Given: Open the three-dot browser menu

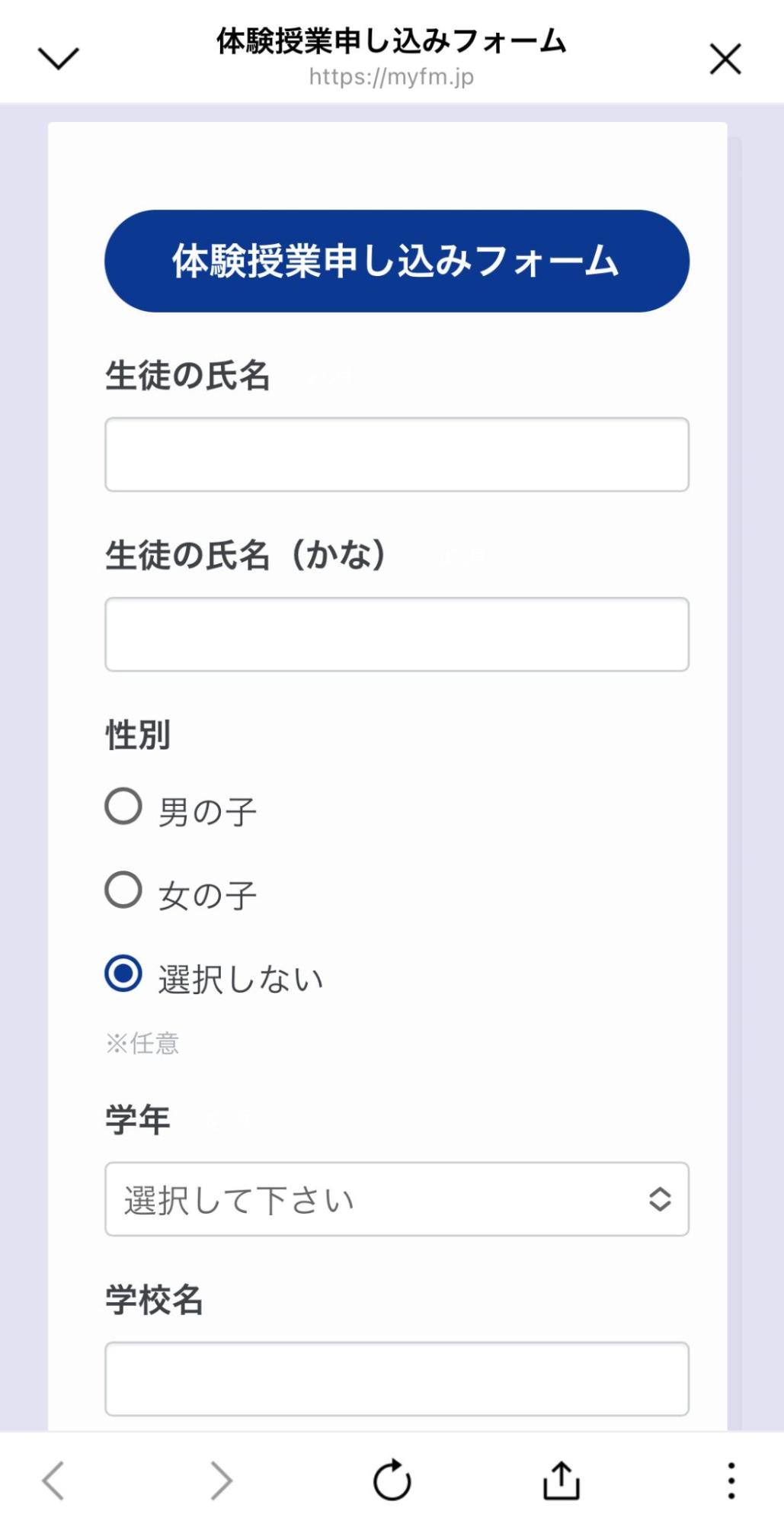Looking at the screenshot, I should tap(731, 1480).
